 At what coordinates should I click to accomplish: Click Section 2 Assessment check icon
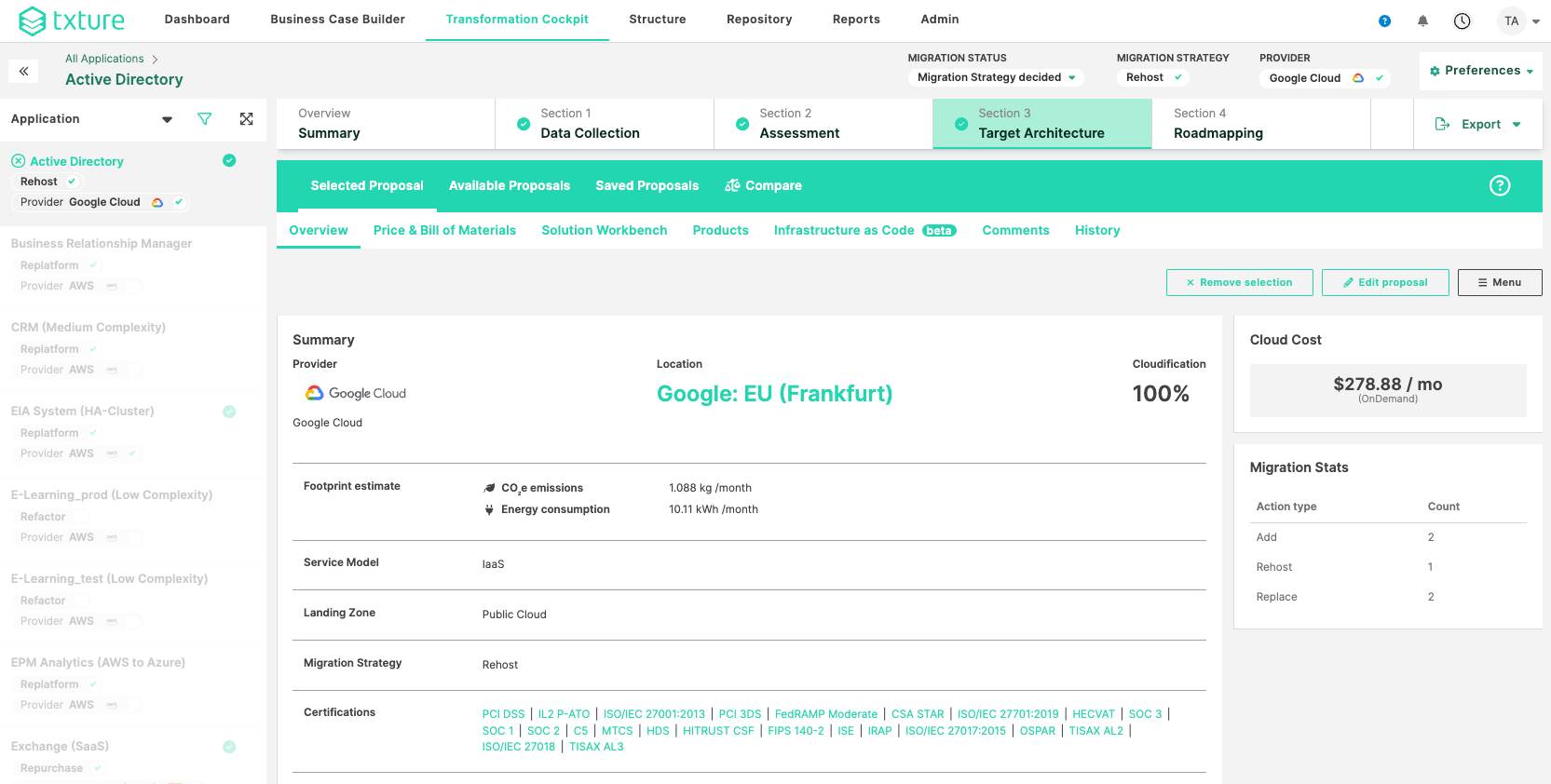tap(742, 124)
